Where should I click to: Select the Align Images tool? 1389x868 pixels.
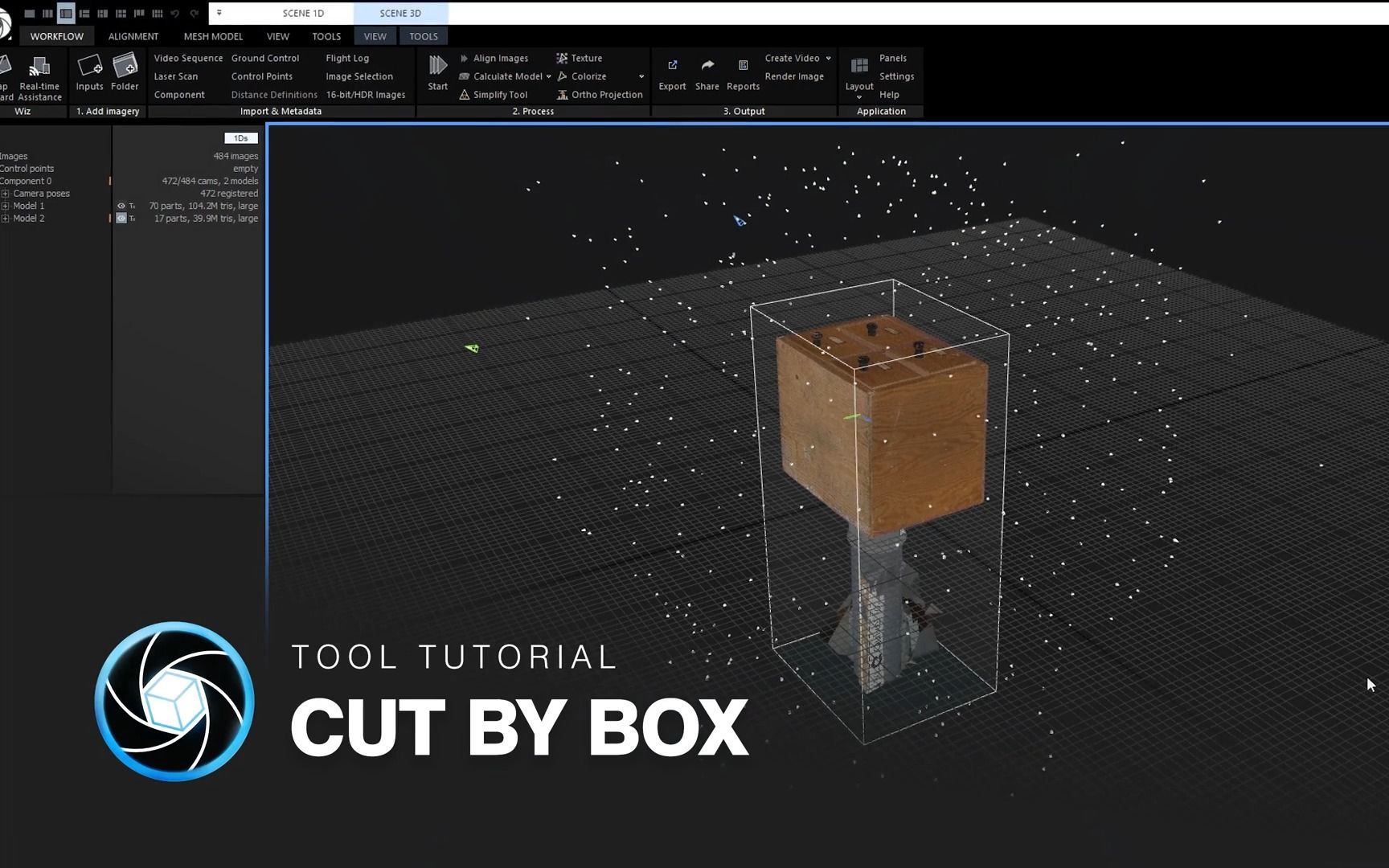[x=498, y=58]
